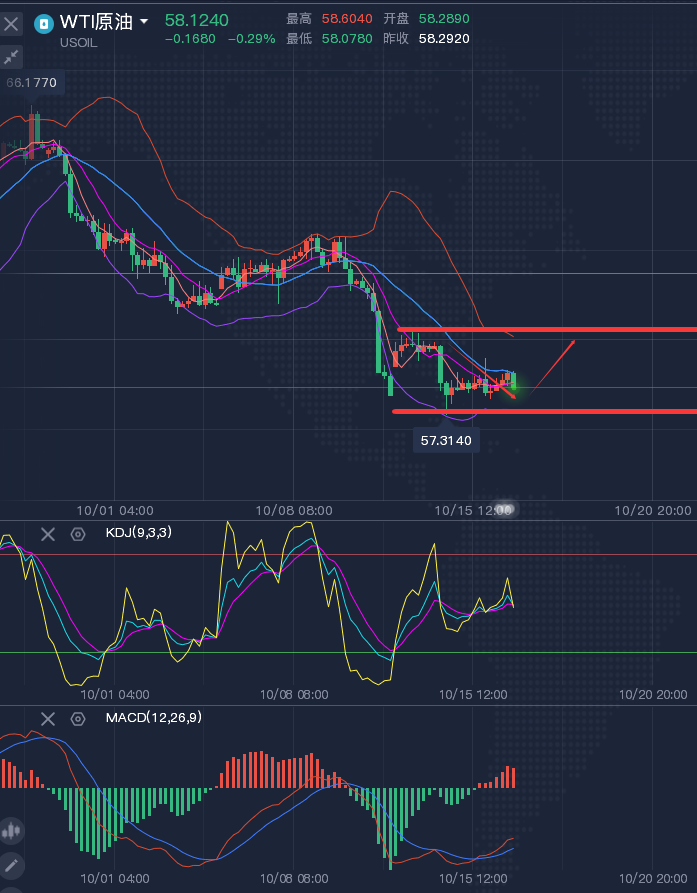The image size is (697, 893).
Task: Open KDJ indicator settings gear
Action: click(78, 534)
